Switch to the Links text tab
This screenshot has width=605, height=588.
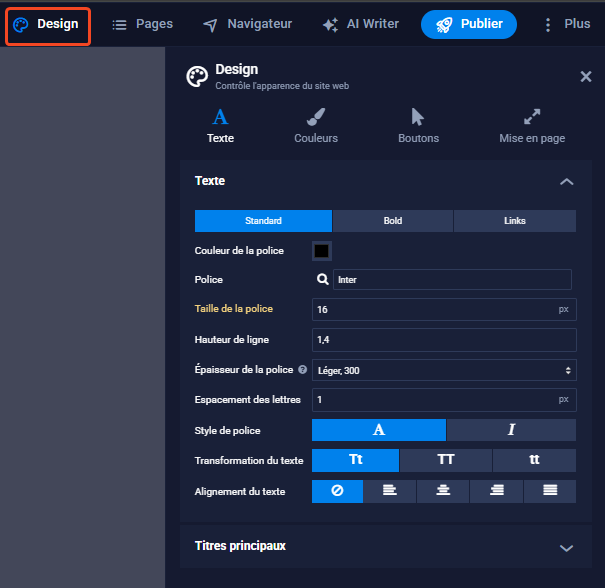514,221
